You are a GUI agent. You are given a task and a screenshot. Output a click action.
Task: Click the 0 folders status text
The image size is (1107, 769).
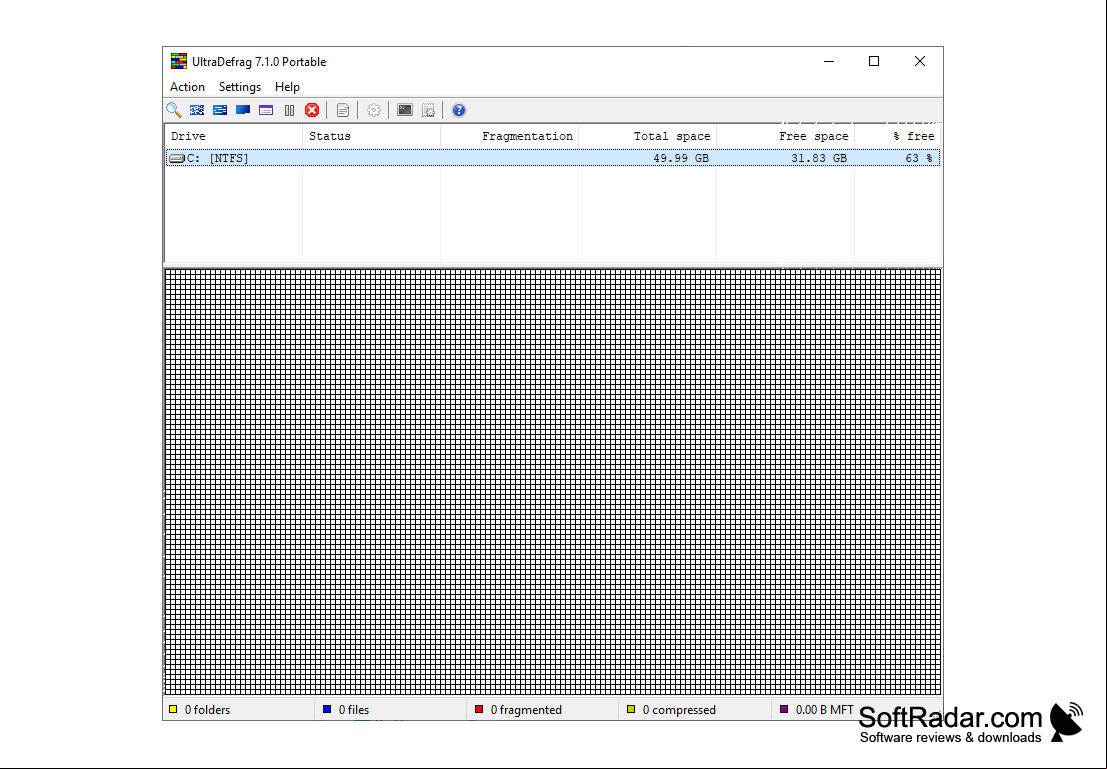pyautogui.click(x=208, y=710)
